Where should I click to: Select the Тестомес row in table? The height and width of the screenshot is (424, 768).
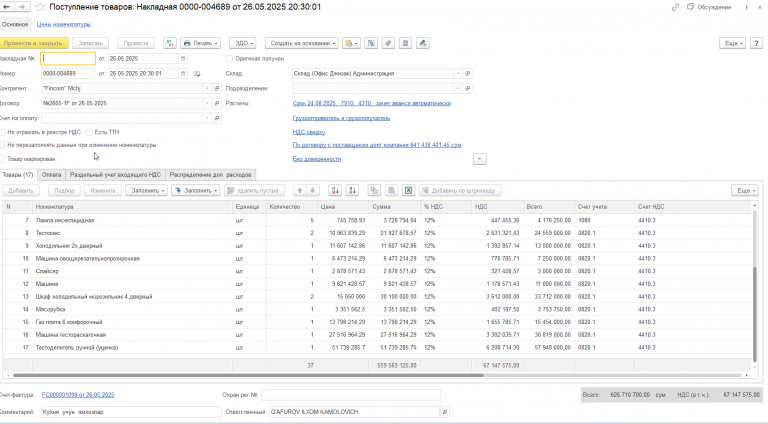click(377, 233)
